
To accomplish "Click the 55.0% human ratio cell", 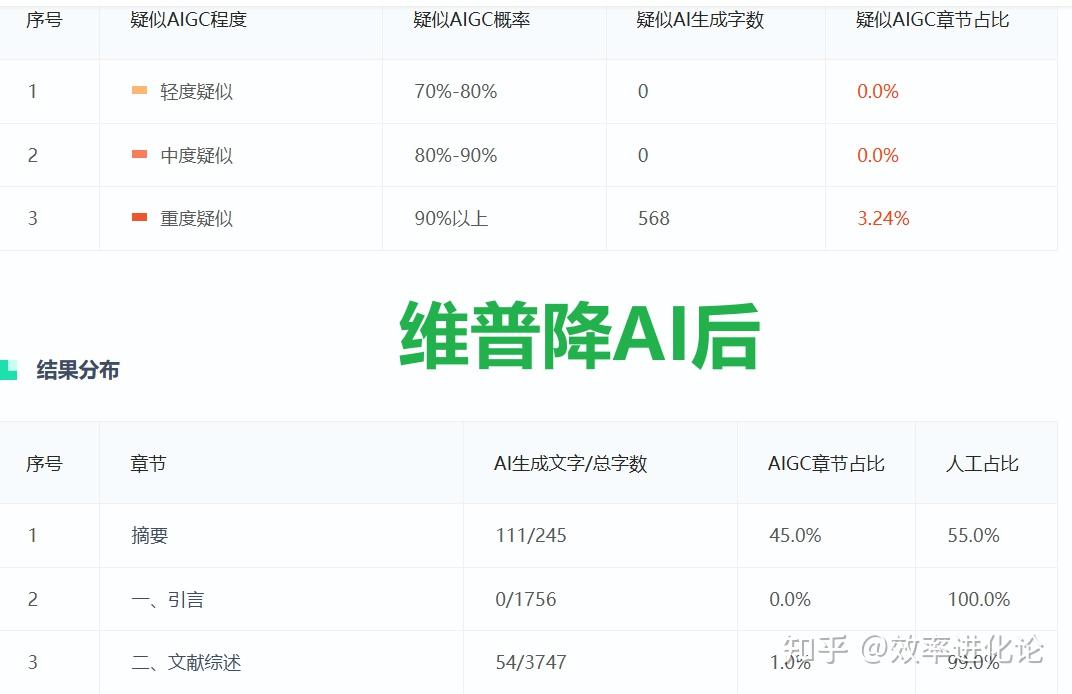I will click(974, 535).
